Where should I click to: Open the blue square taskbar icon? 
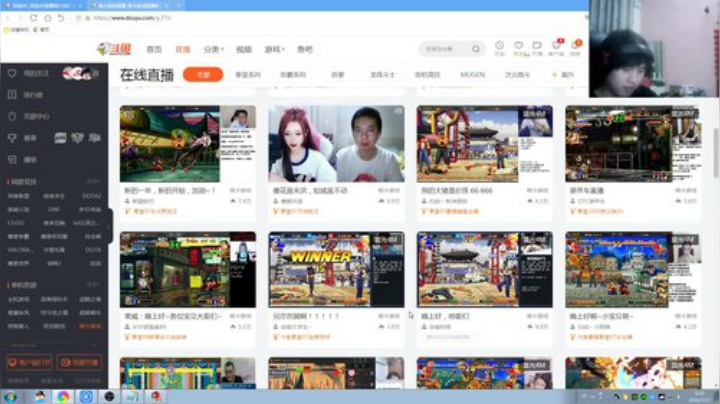(86, 397)
